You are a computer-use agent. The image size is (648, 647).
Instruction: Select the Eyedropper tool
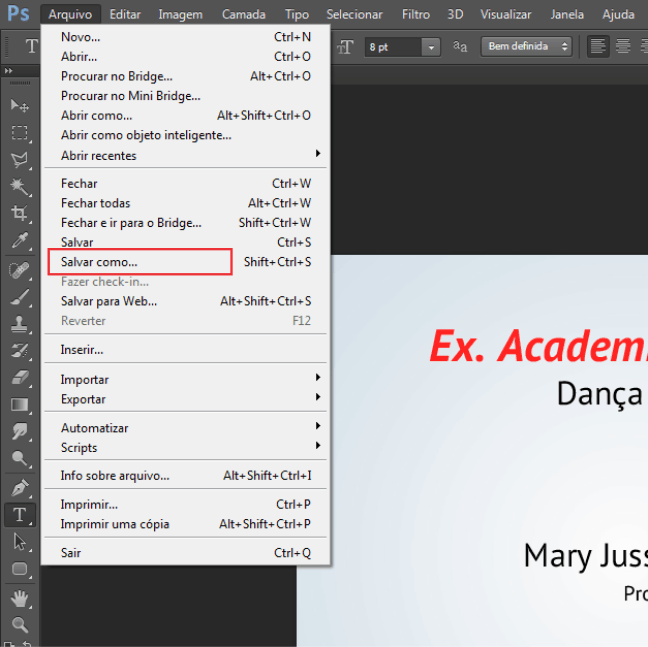click(19, 240)
